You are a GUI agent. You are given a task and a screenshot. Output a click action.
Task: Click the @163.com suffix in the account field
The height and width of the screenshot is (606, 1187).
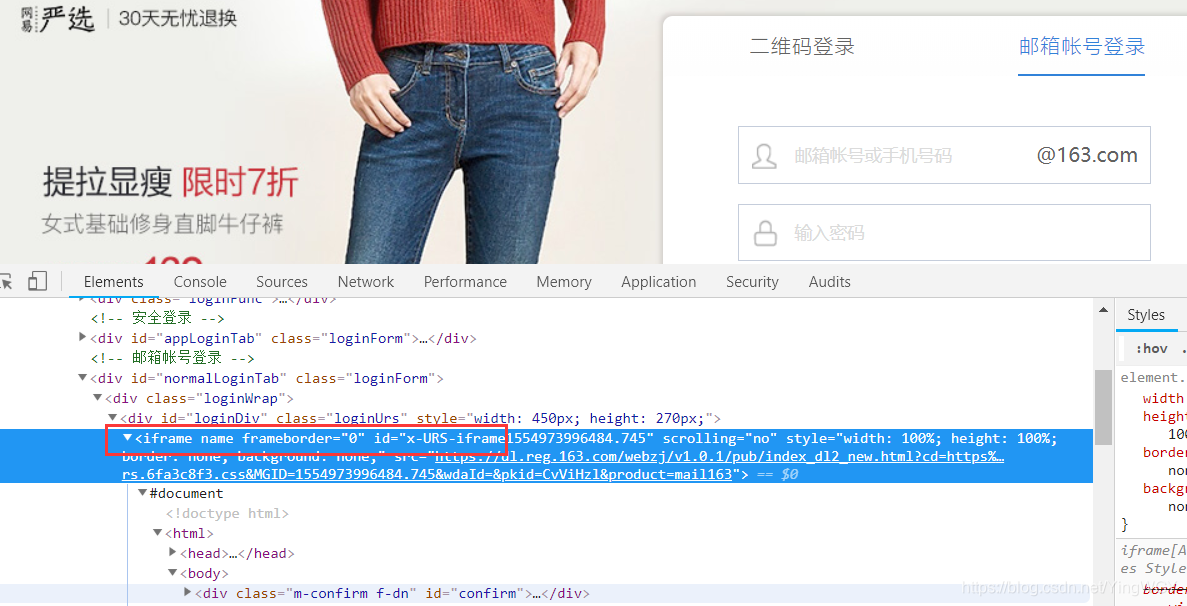pyautogui.click(x=1087, y=155)
